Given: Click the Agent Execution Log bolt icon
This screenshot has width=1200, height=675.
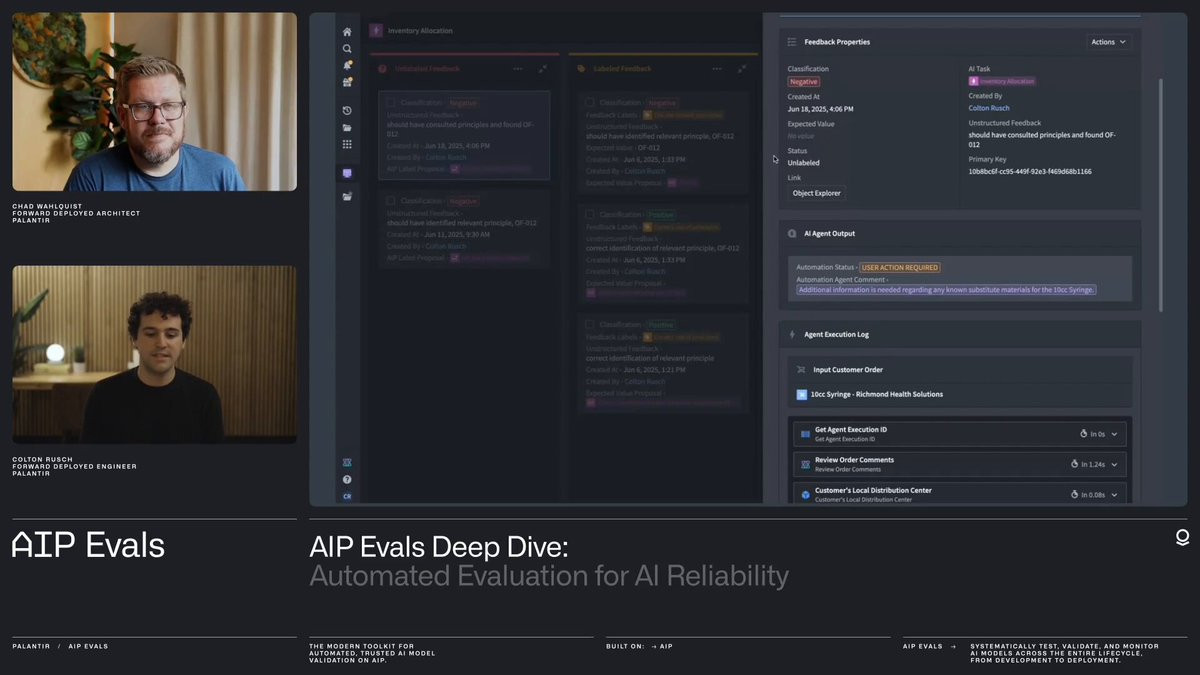Looking at the screenshot, I should [792, 334].
